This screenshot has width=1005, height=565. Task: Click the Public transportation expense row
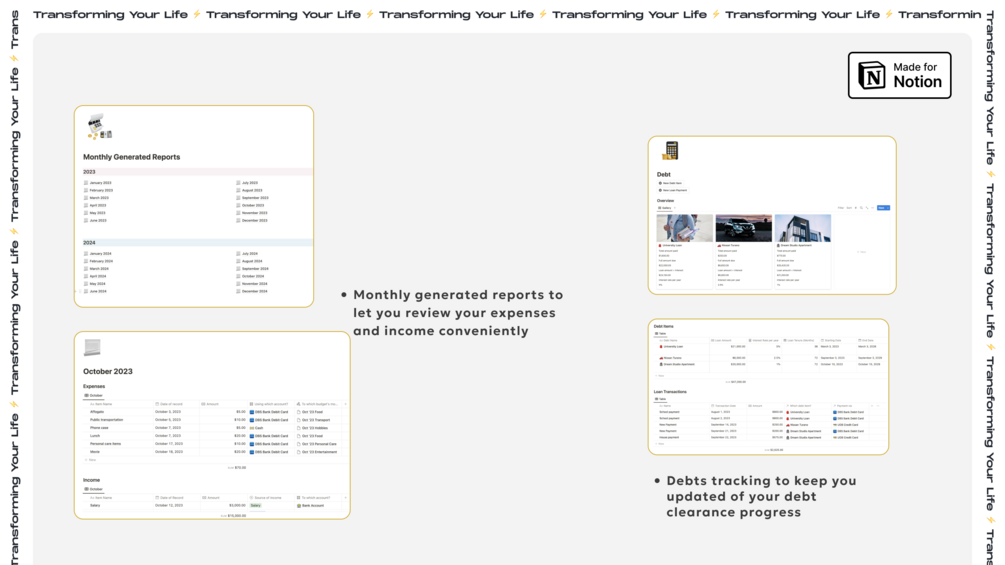click(x=106, y=420)
